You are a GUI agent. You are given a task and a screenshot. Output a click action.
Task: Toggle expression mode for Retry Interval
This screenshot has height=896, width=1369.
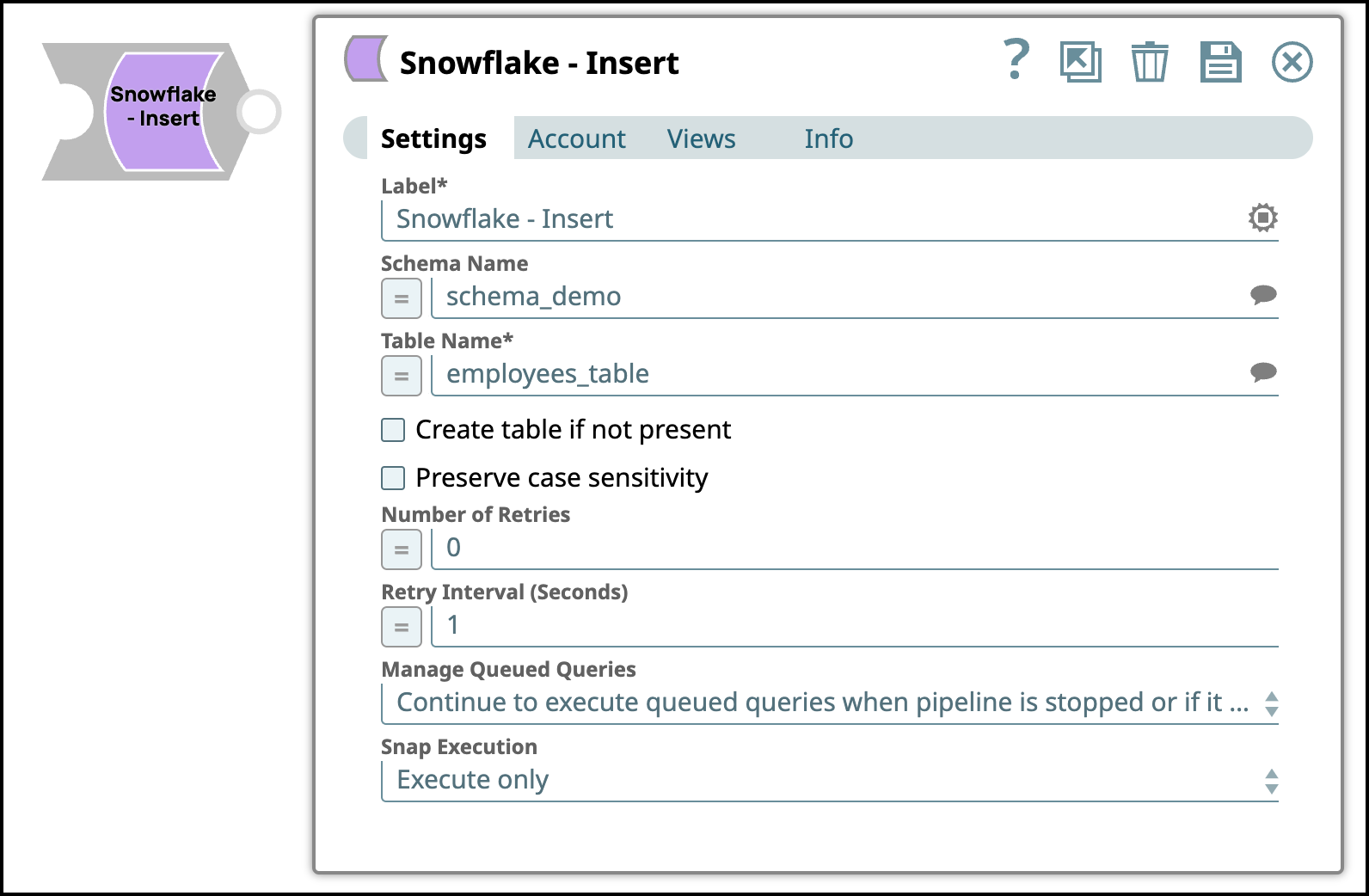click(401, 626)
